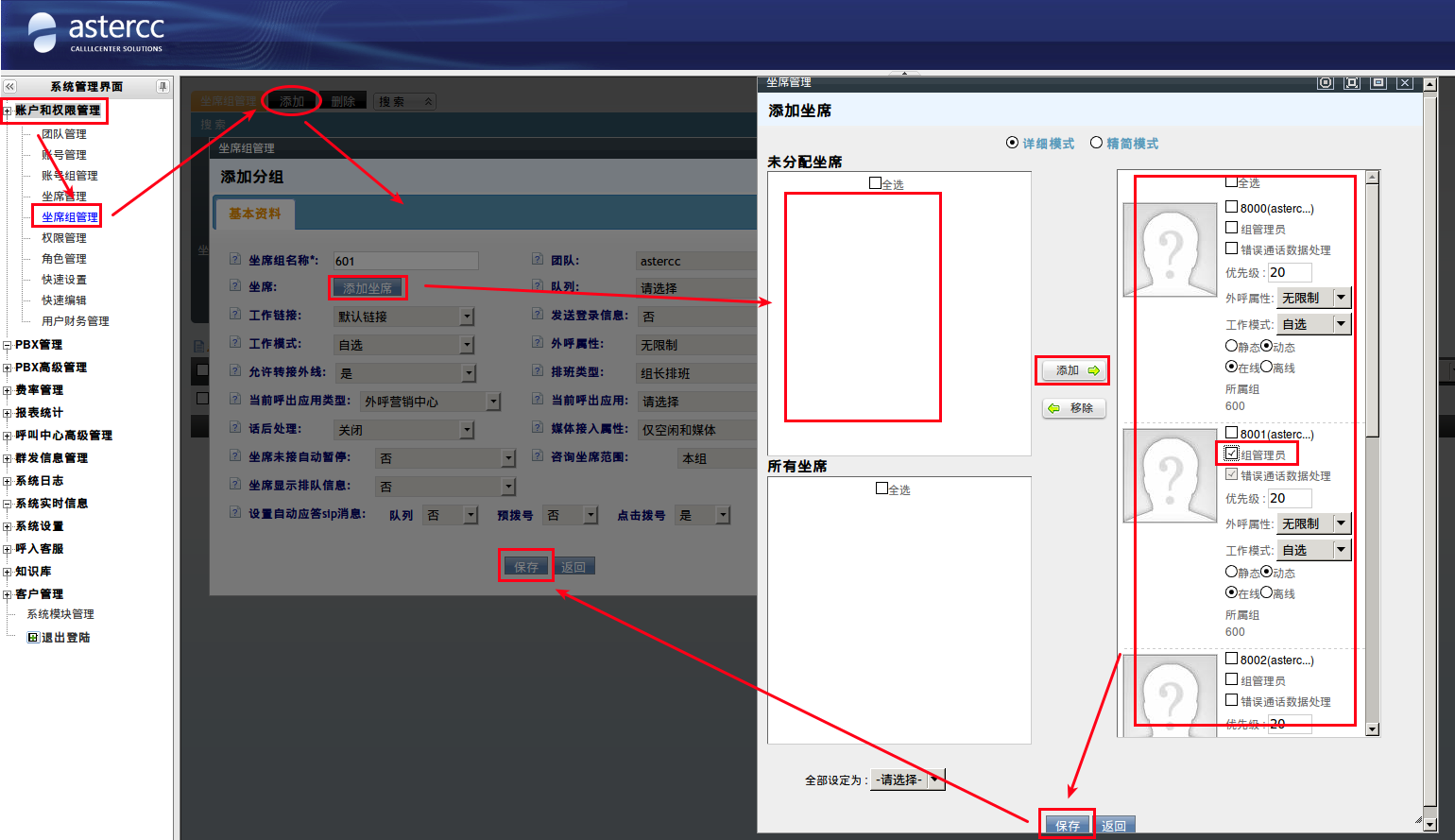
Task: Click the help icon beside 坐席组名称
Action: (x=235, y=259)
